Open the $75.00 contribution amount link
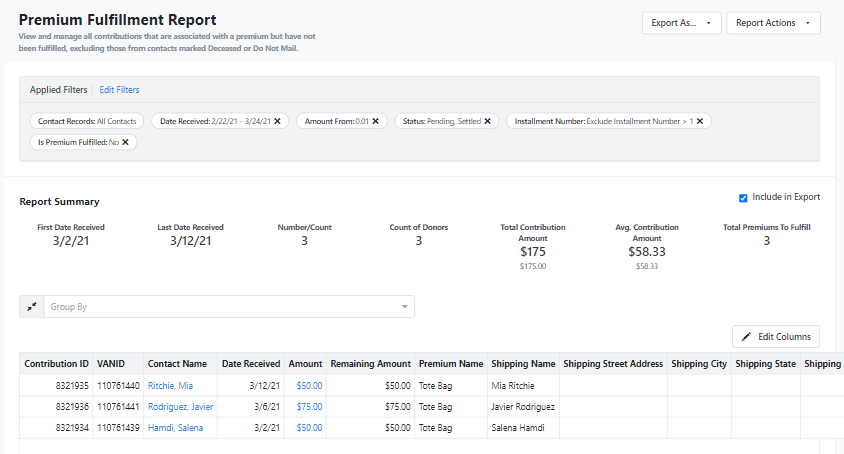This screenshot has width=844, height=454. coord(310,407)
